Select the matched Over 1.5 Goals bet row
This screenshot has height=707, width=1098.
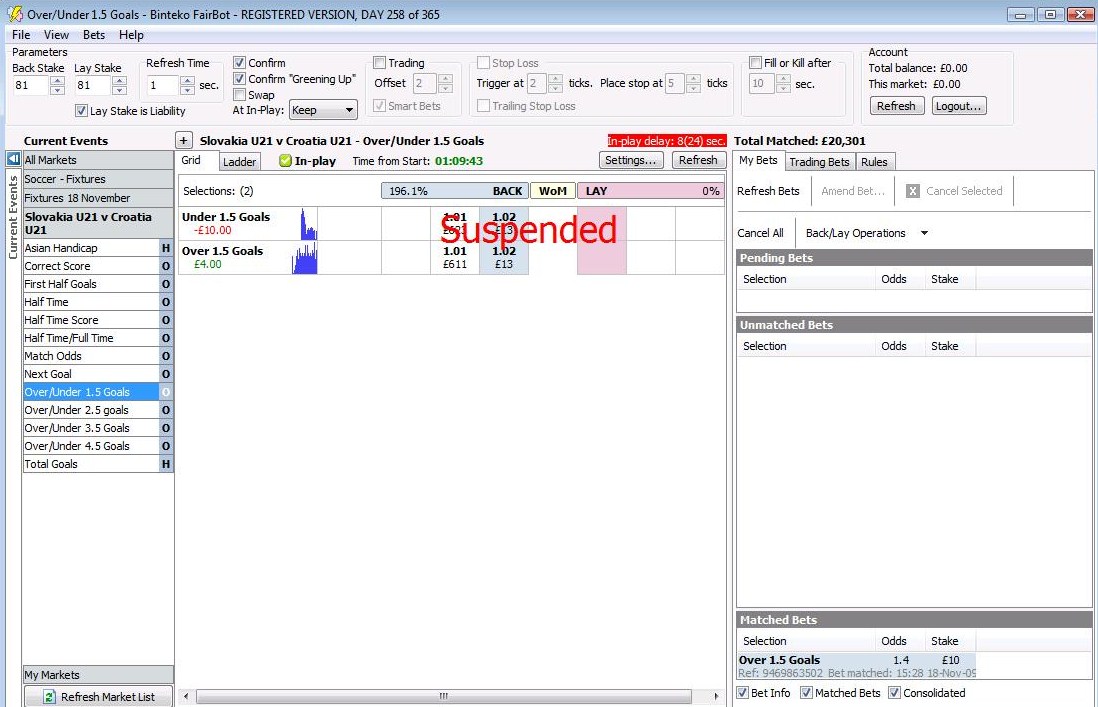856,666
